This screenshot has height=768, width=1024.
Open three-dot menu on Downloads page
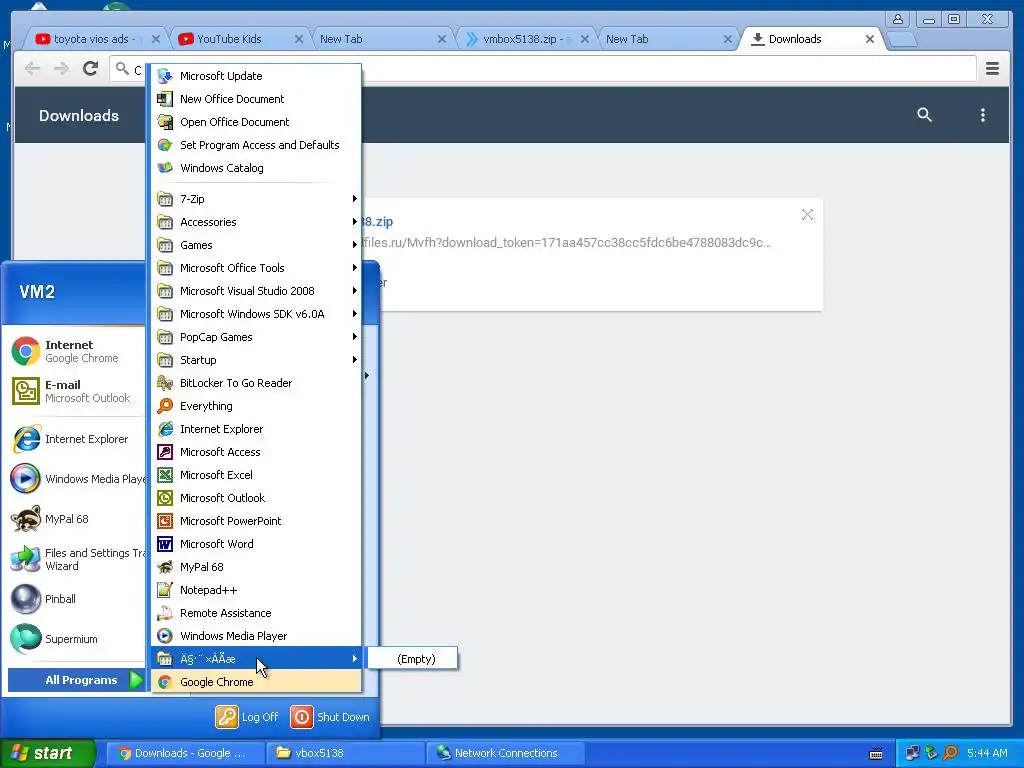click(982, 115)
